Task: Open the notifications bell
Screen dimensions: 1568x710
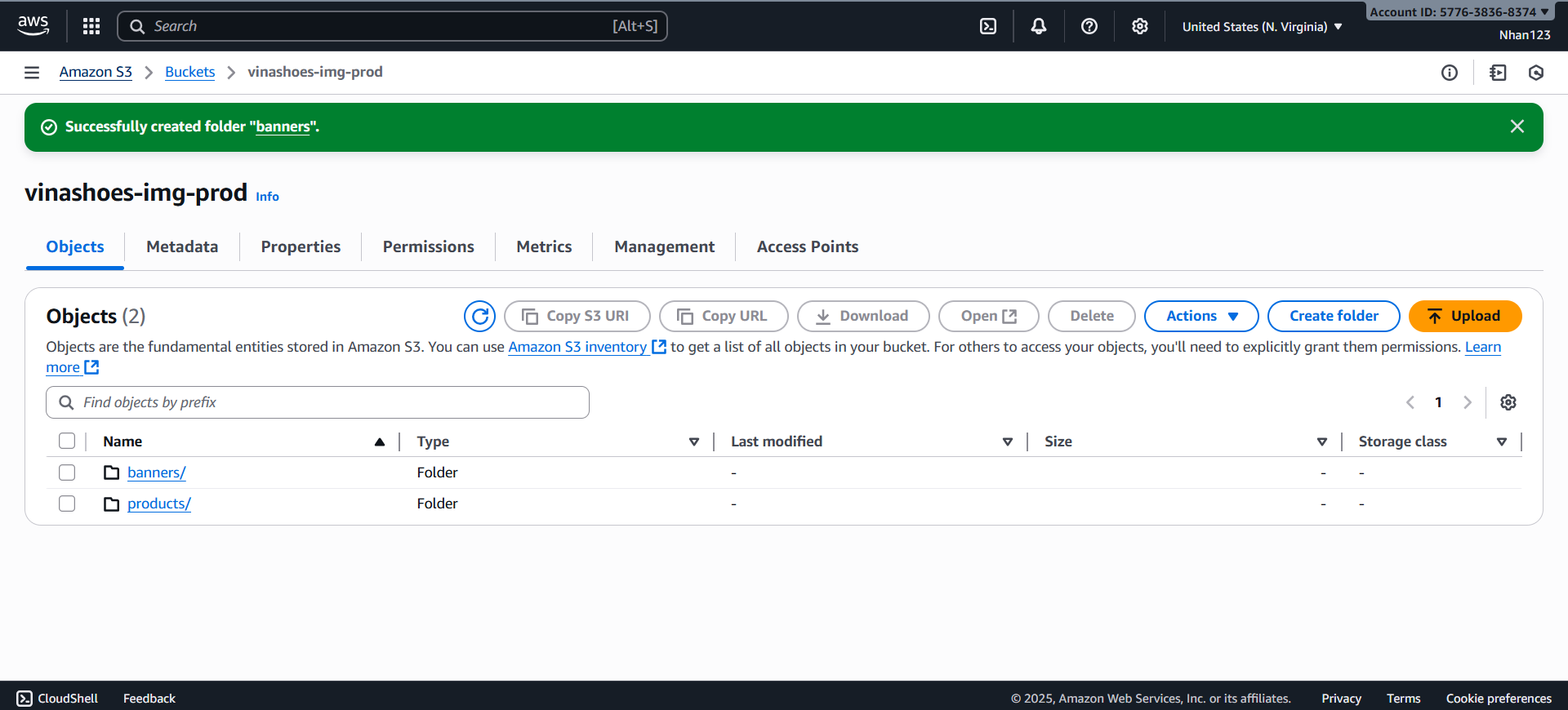Action: point(1039,26)
